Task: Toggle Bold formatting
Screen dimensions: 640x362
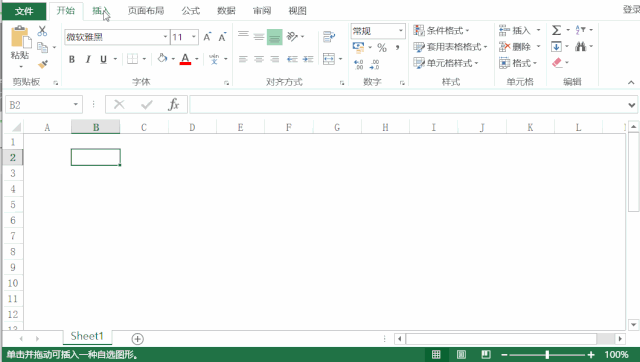Action: (x=72, y=60)
